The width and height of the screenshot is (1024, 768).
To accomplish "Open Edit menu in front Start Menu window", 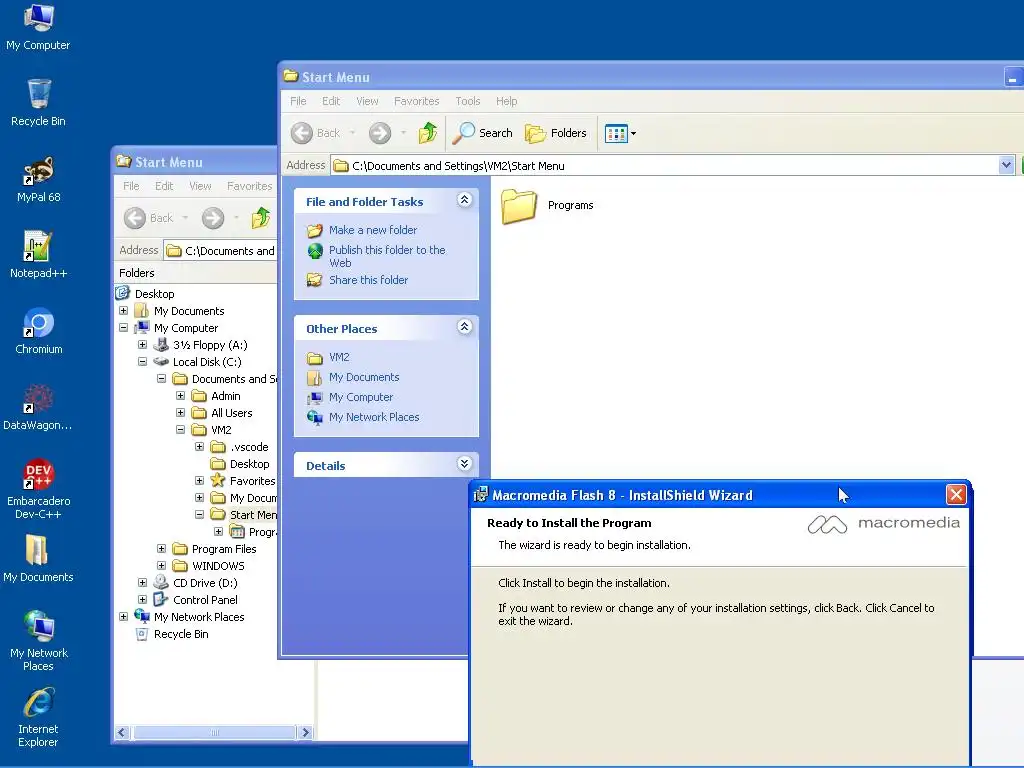I will [330, 101].
